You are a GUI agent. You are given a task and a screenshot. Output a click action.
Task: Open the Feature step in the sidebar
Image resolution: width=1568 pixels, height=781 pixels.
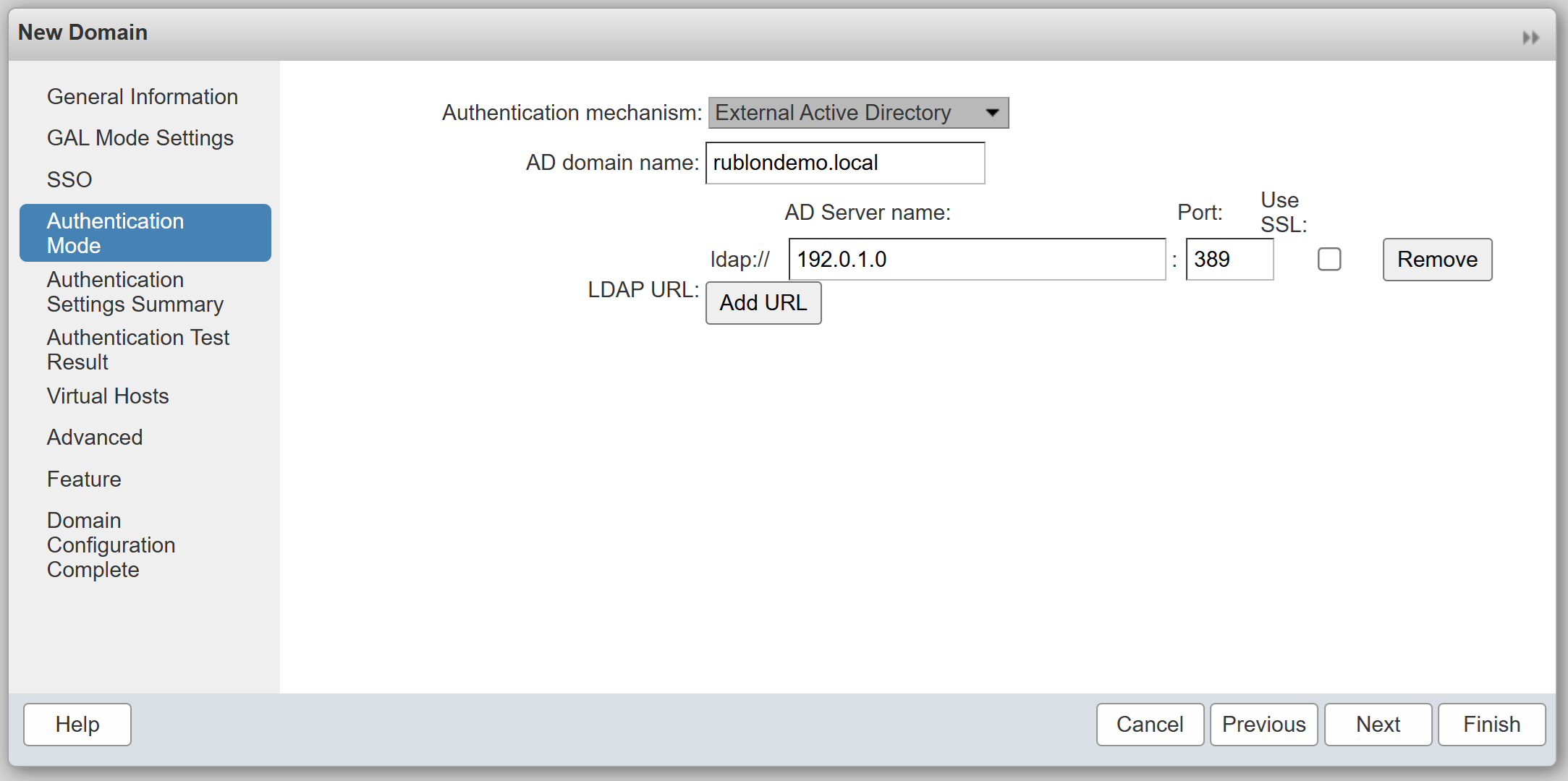[84, 479]
